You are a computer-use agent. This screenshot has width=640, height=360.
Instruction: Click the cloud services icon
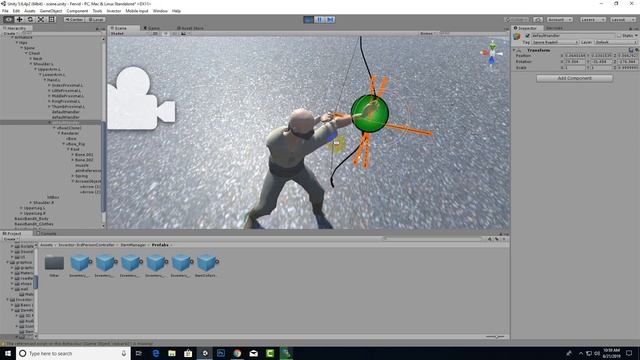coord(538,20)
